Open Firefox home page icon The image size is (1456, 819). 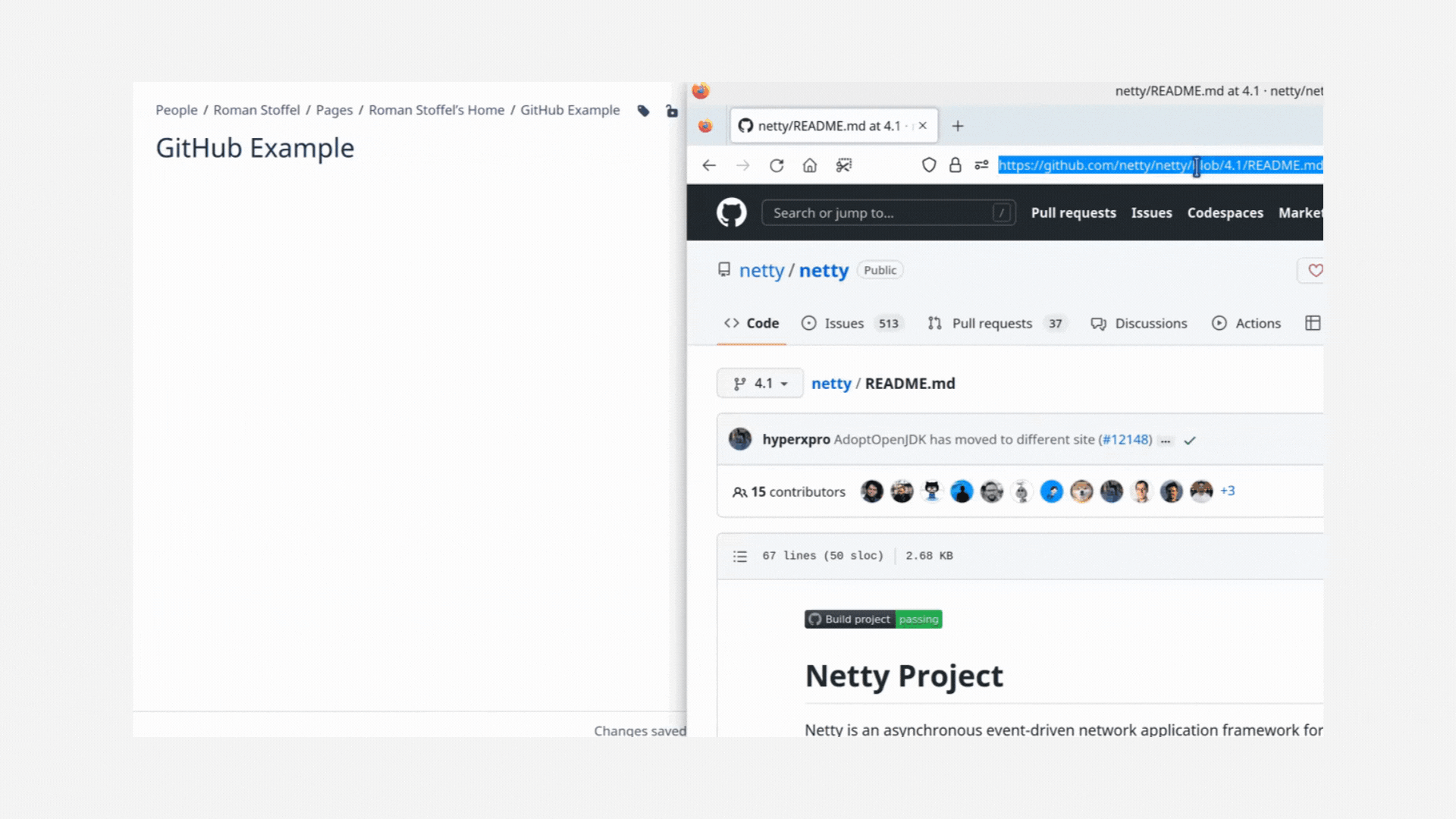point(809,165)
